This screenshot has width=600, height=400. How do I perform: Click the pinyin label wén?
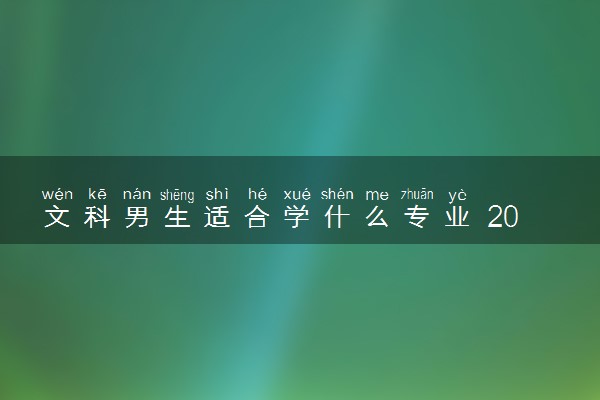point(57,194)
